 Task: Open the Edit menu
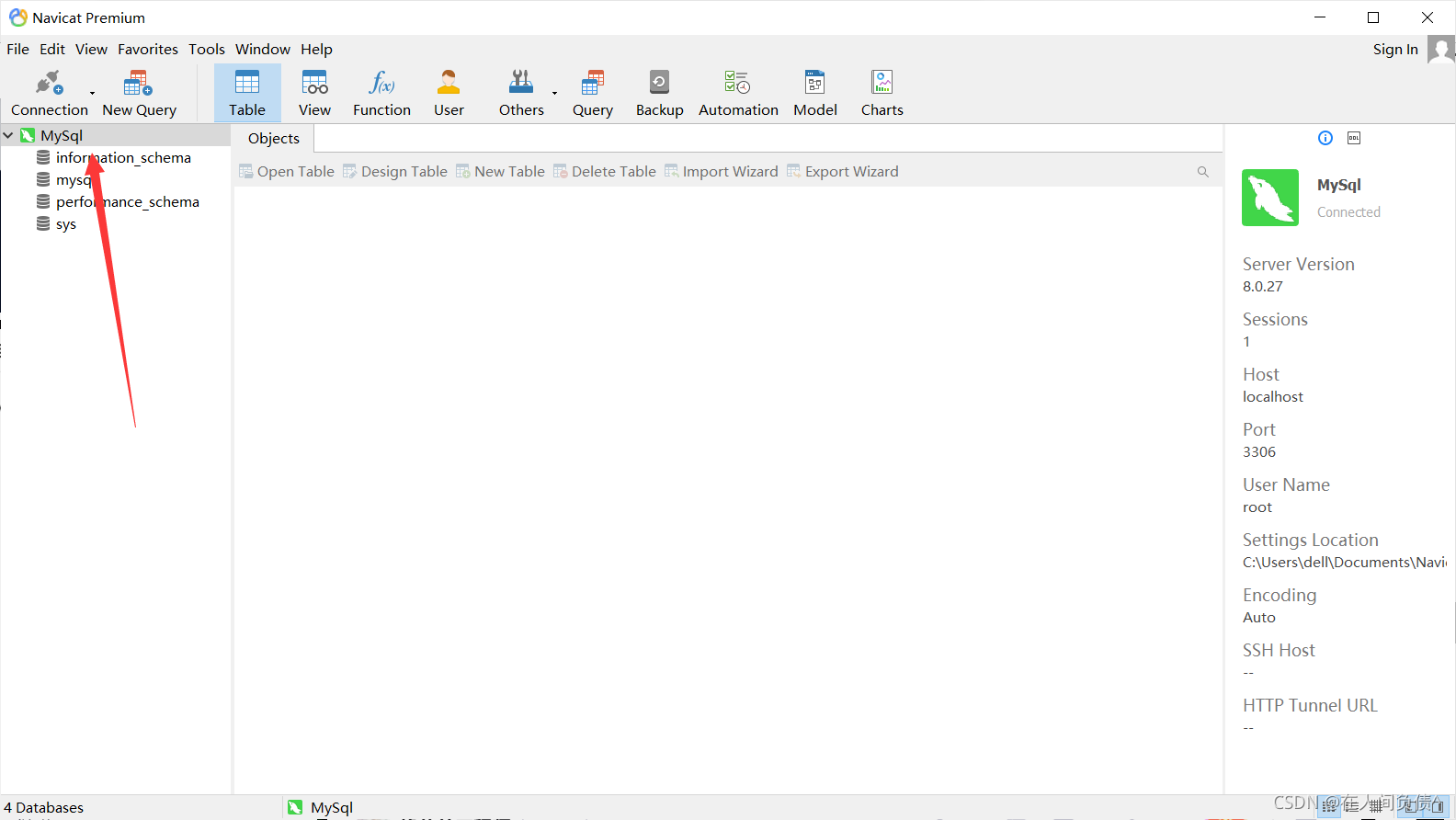(52, 50)
